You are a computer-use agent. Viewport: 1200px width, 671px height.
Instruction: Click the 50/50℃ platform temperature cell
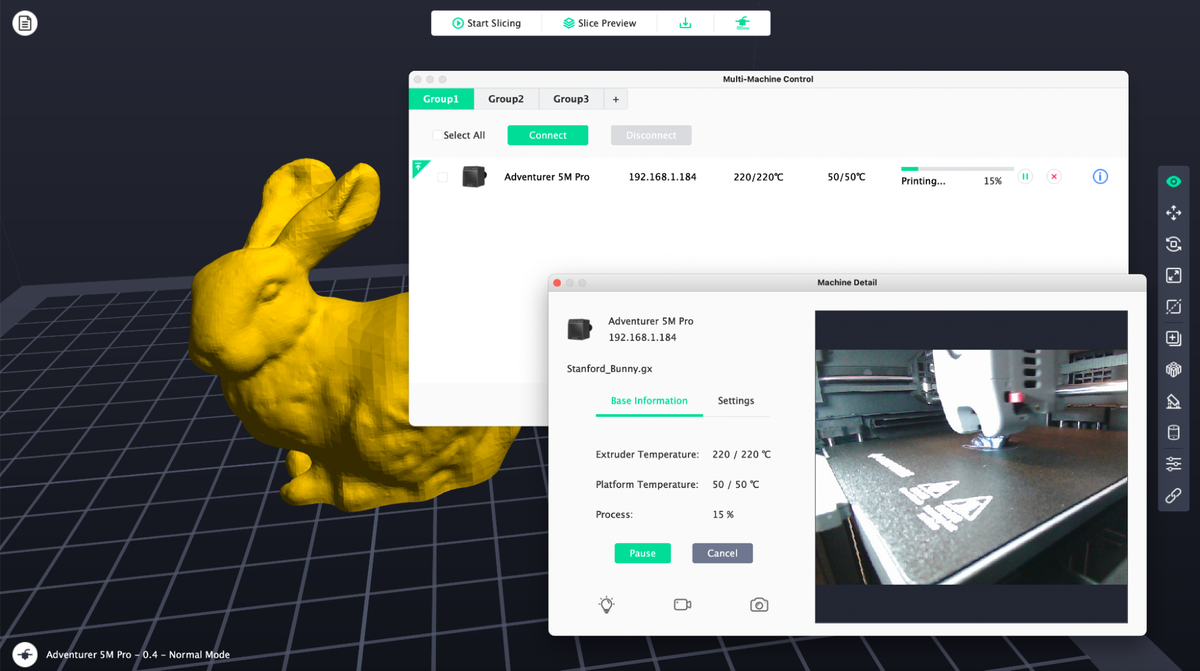(x=846, y=177)
